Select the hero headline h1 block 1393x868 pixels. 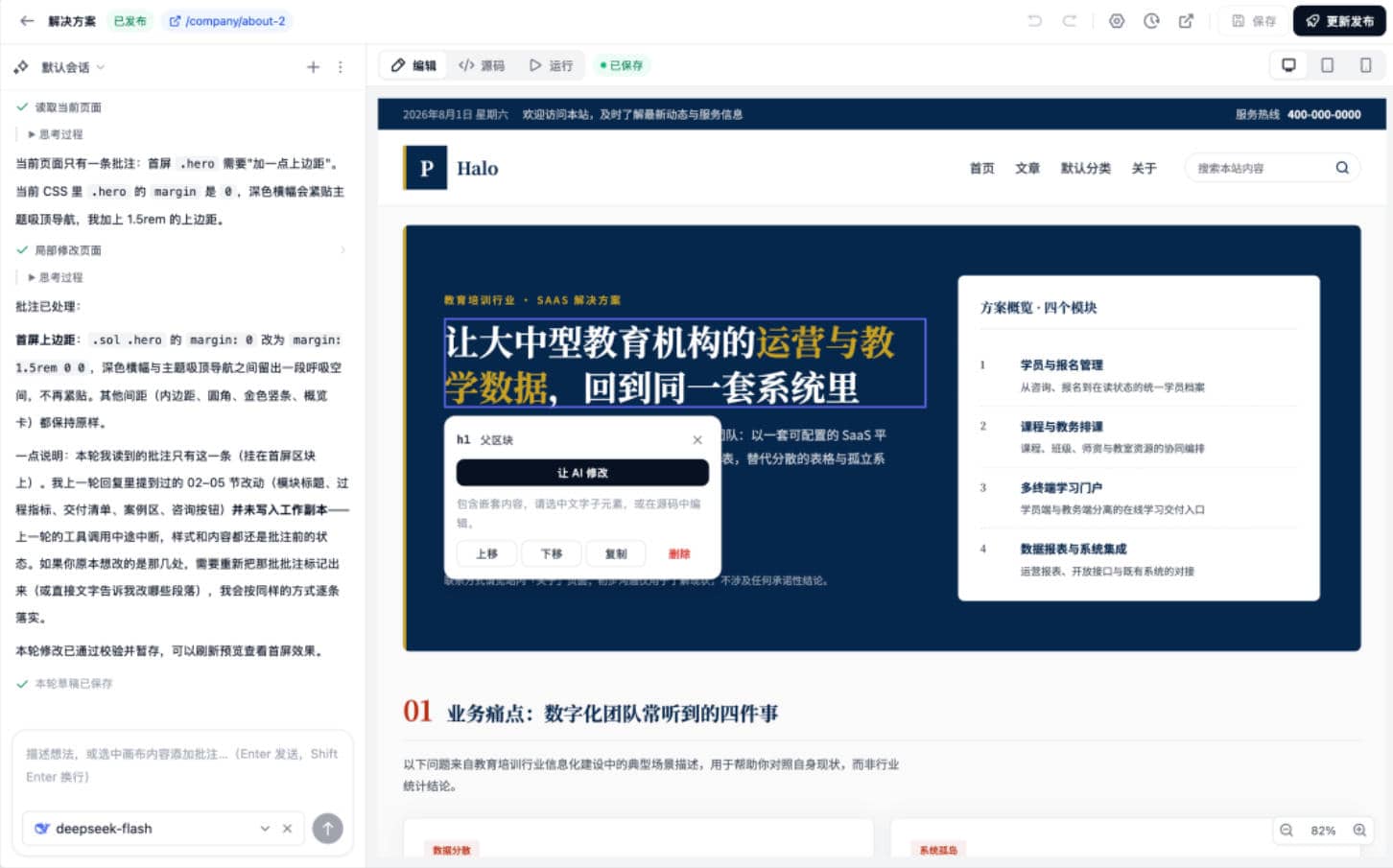coord(685,364)
